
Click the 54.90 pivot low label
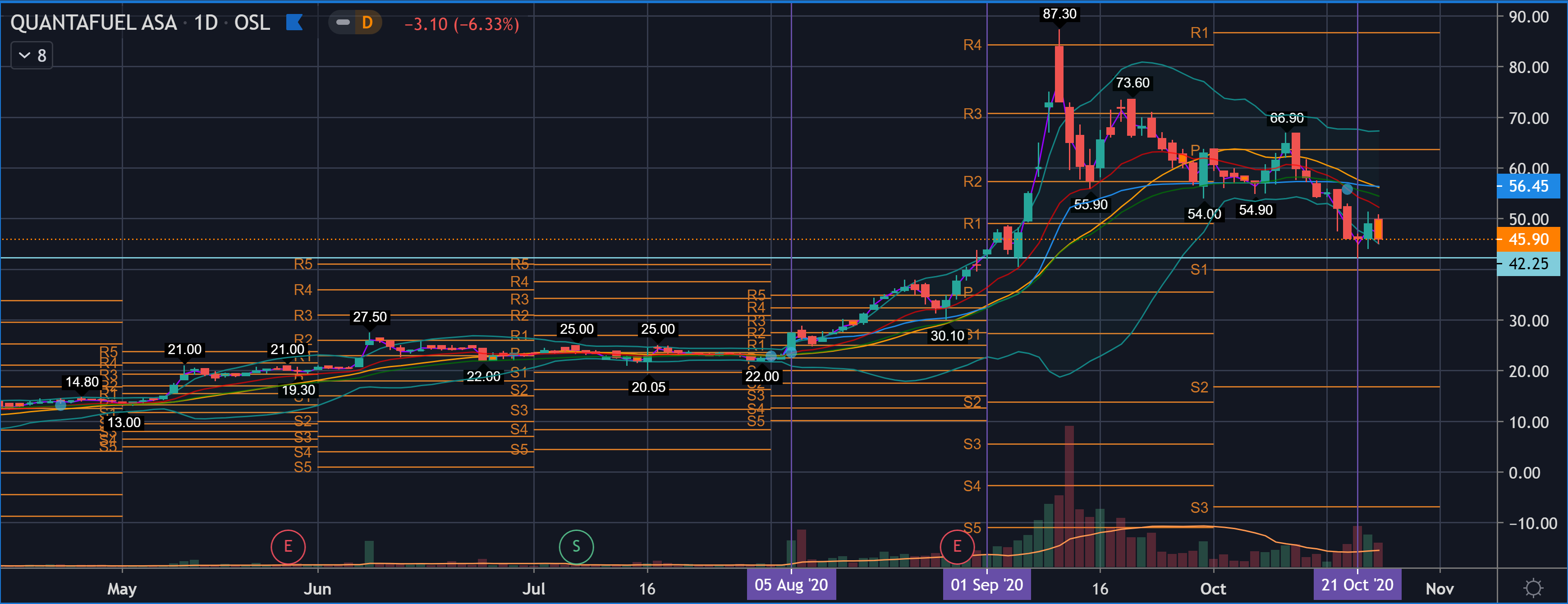click(1256, 210)
